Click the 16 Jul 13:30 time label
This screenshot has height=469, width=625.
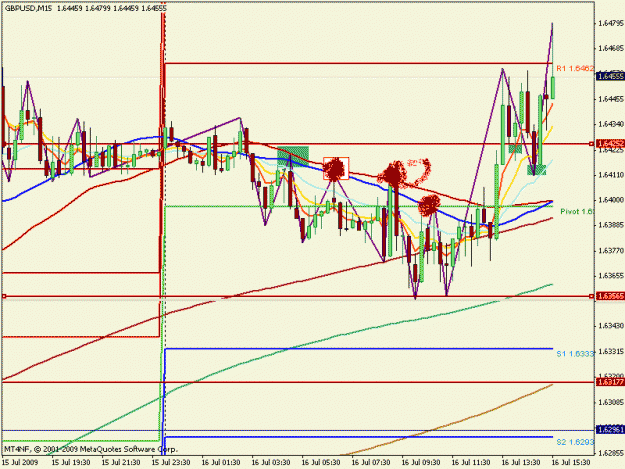[521, 463]
